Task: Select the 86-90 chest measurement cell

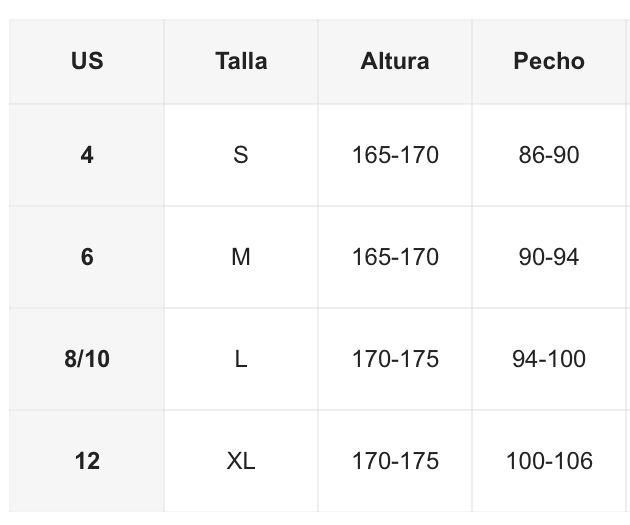Action: [x=549, y=155]
